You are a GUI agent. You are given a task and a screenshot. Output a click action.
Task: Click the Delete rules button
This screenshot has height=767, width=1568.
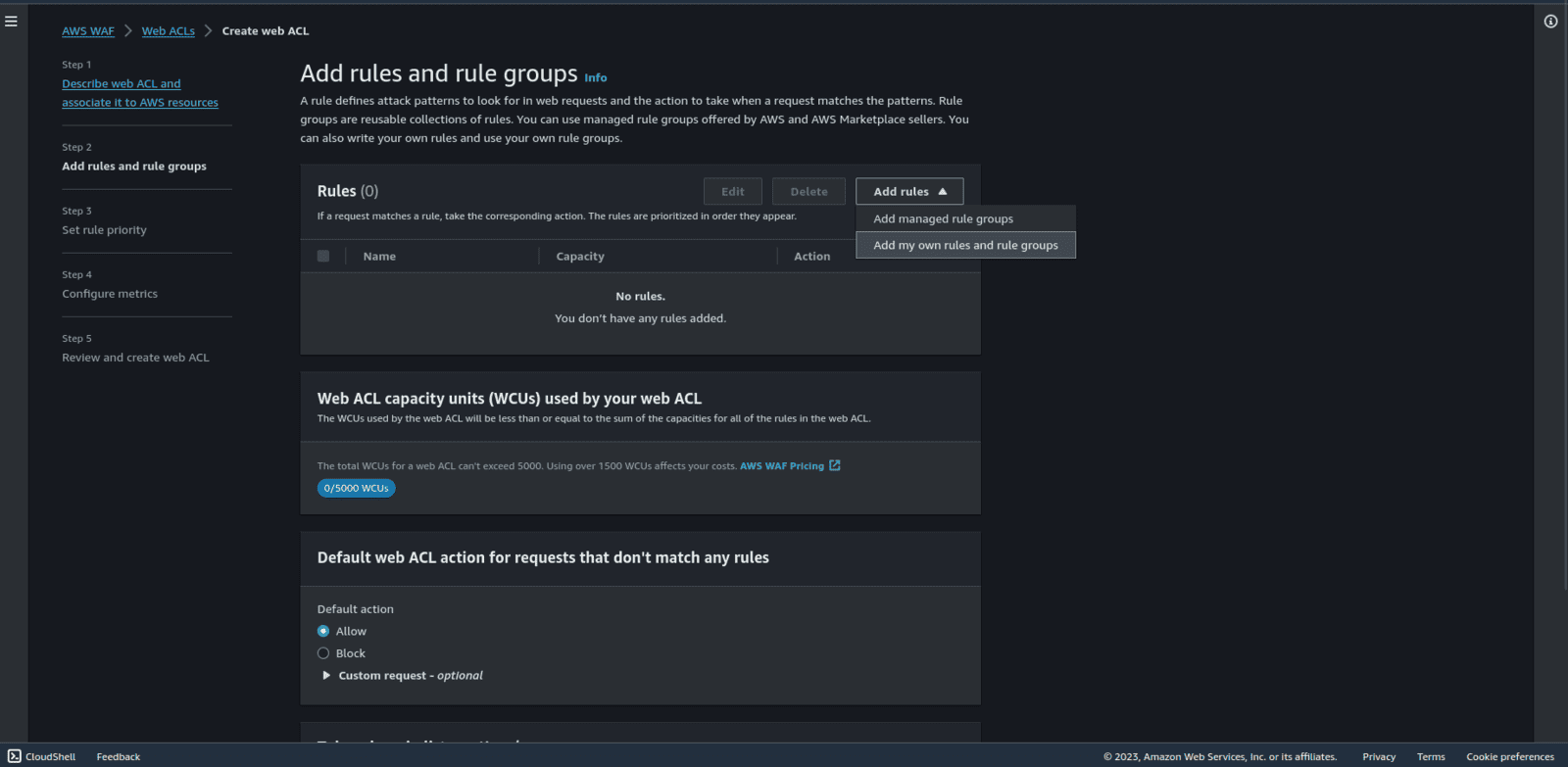point(808,192)
